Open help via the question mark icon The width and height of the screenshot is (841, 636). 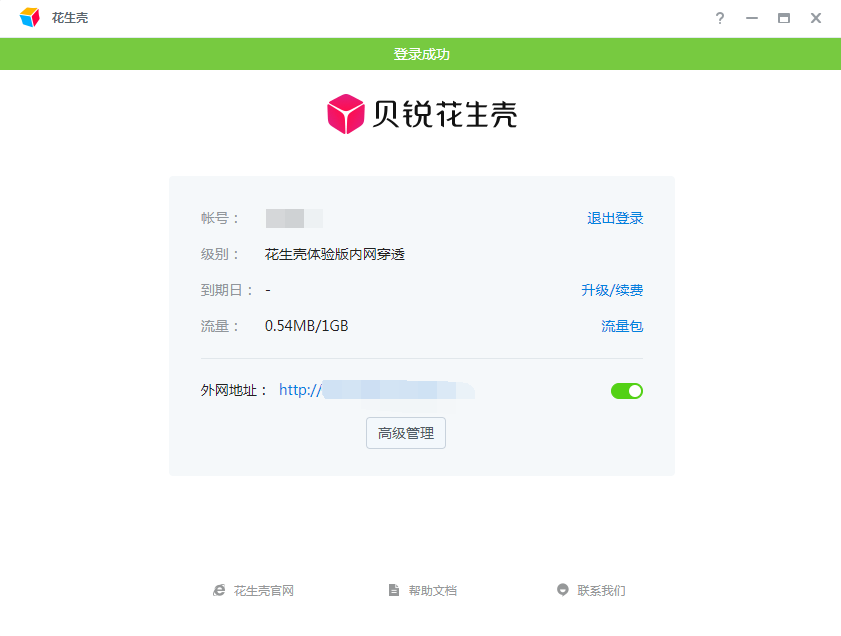pyautogui.click(x=720, y=18)
